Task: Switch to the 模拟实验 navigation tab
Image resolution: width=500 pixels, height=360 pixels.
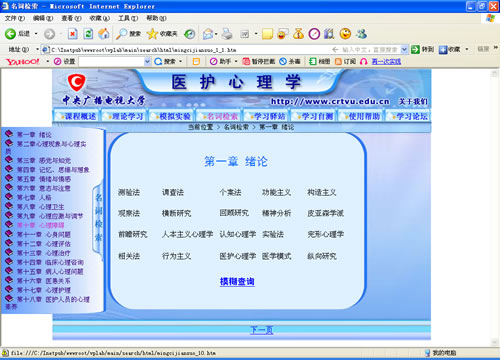Action: pos(172,116)
